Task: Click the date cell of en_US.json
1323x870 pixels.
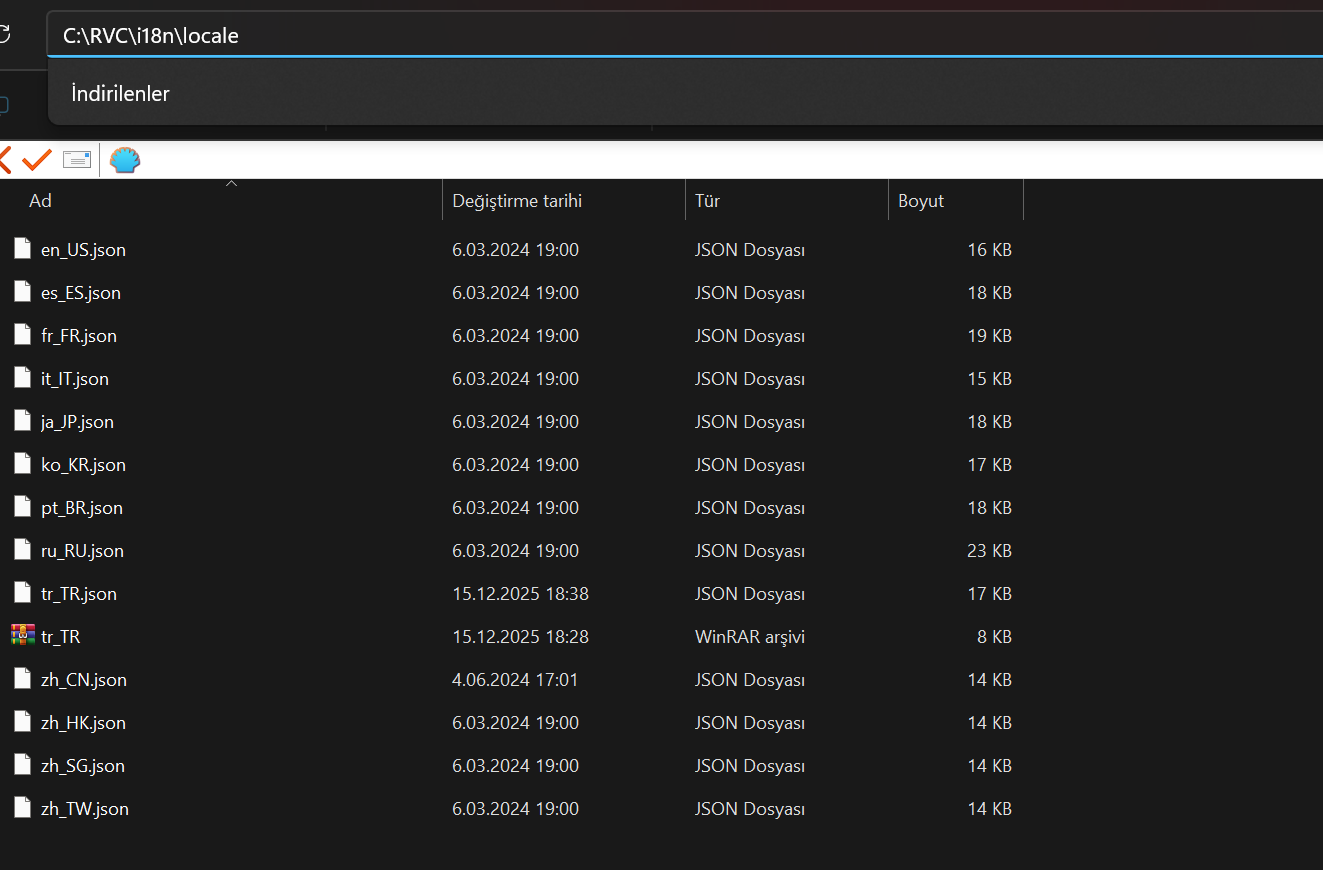Action: pyautogui.click(x=515, y=250)
